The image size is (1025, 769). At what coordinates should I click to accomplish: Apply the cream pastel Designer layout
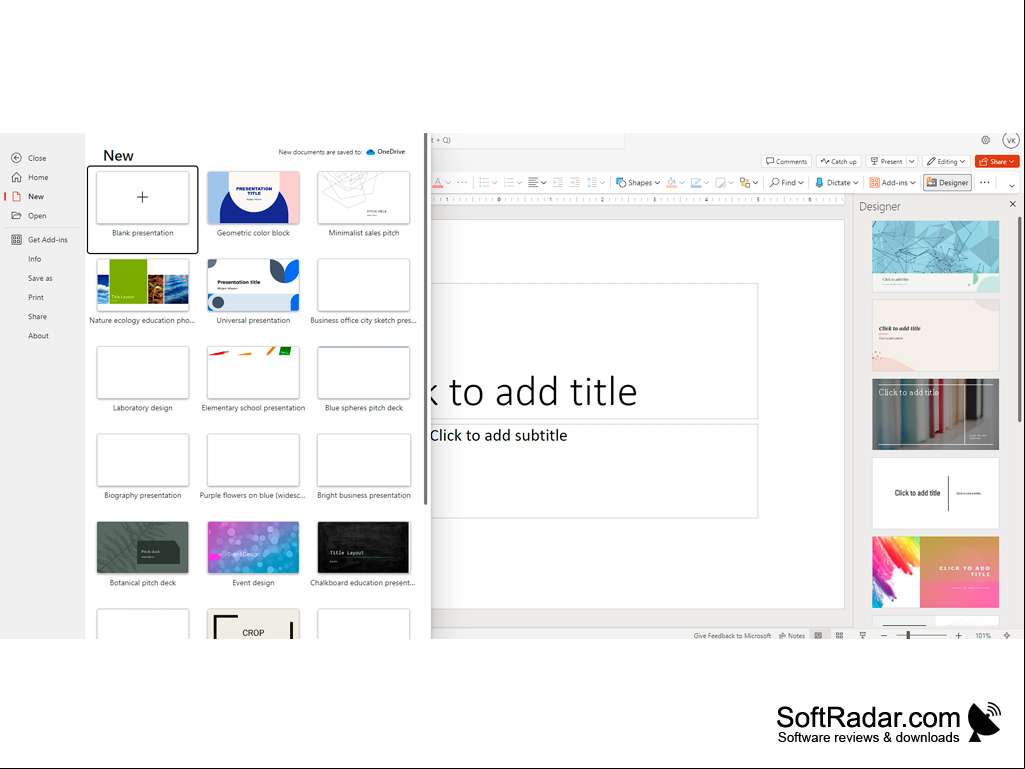tap(935, 335)
